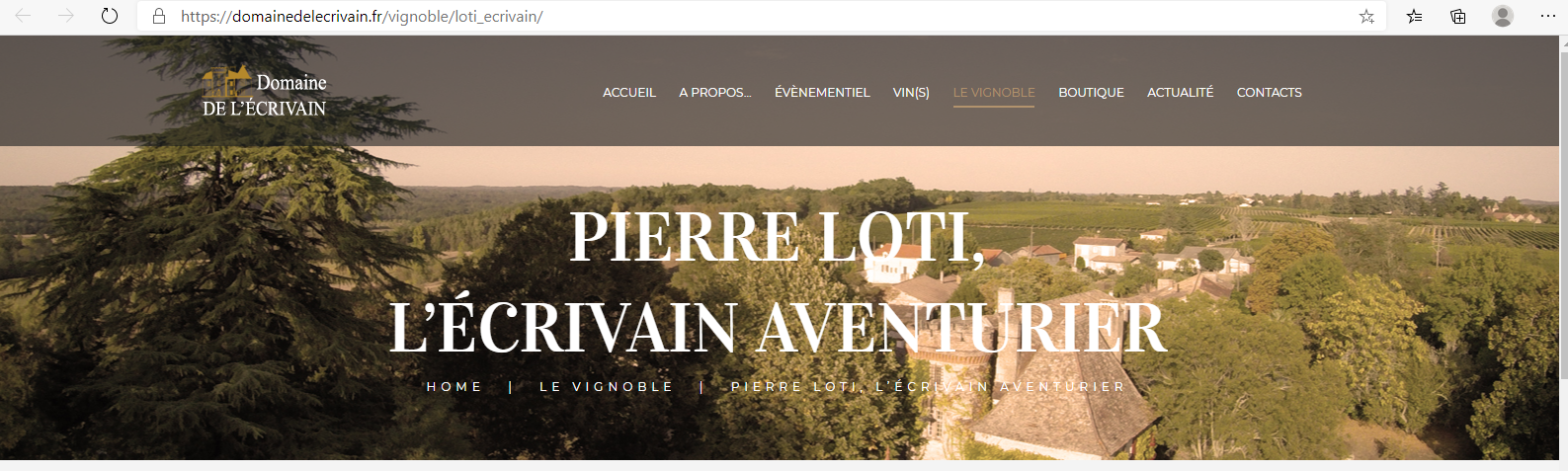Open the favorites list icon

point(1415,16)
